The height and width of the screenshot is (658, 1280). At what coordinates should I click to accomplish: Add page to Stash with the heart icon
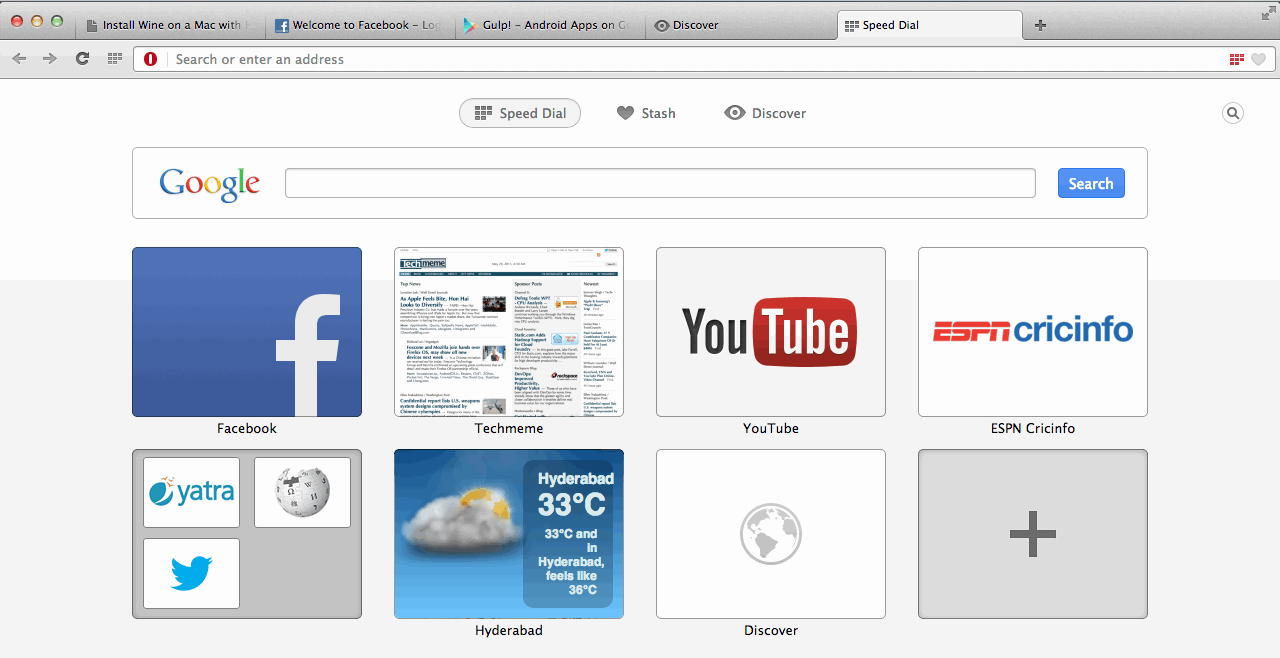[x=1258, y=59]
